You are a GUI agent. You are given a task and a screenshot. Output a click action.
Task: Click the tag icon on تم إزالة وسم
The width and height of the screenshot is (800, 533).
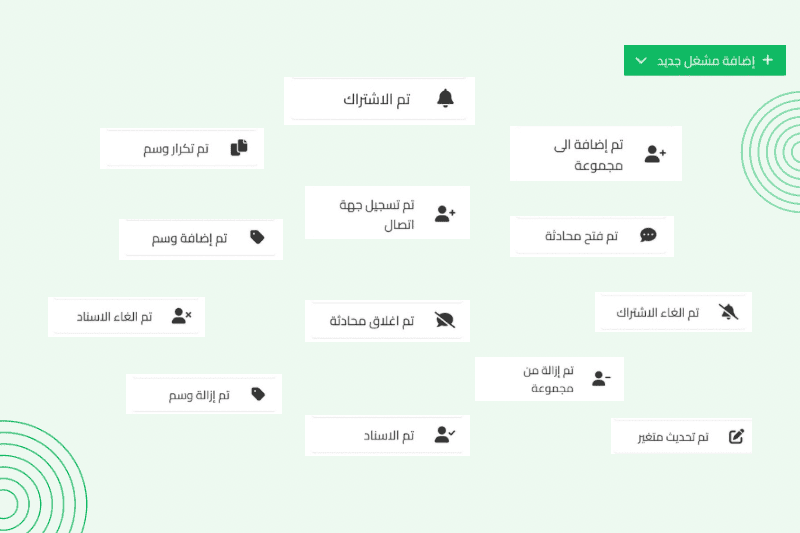[x=258, y=394]
